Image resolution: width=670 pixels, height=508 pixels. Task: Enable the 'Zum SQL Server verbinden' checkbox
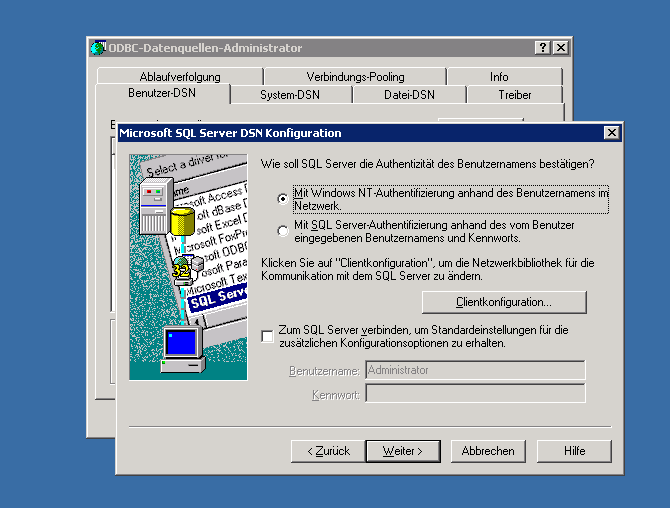[x=267, y=336]
